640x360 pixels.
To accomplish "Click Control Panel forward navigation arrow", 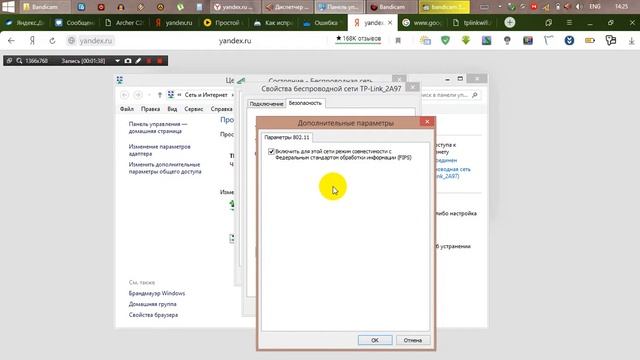I will (138, 95).
